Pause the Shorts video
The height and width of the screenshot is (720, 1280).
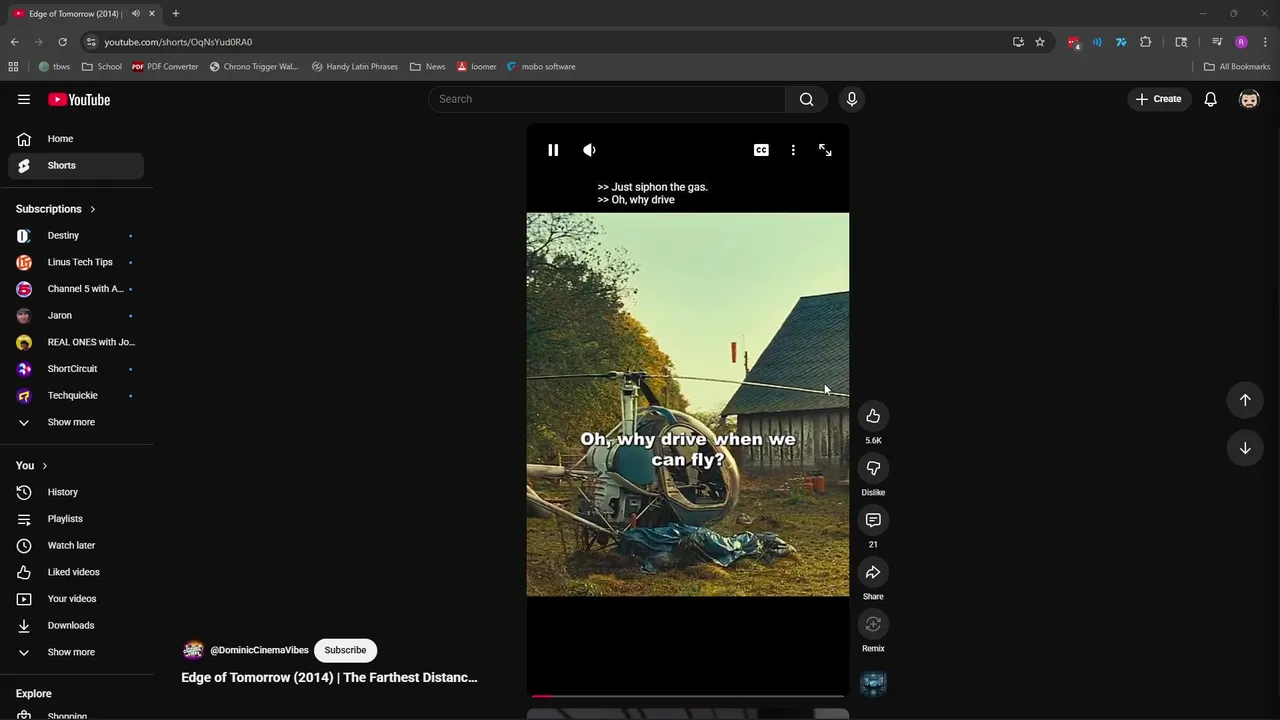553,150
